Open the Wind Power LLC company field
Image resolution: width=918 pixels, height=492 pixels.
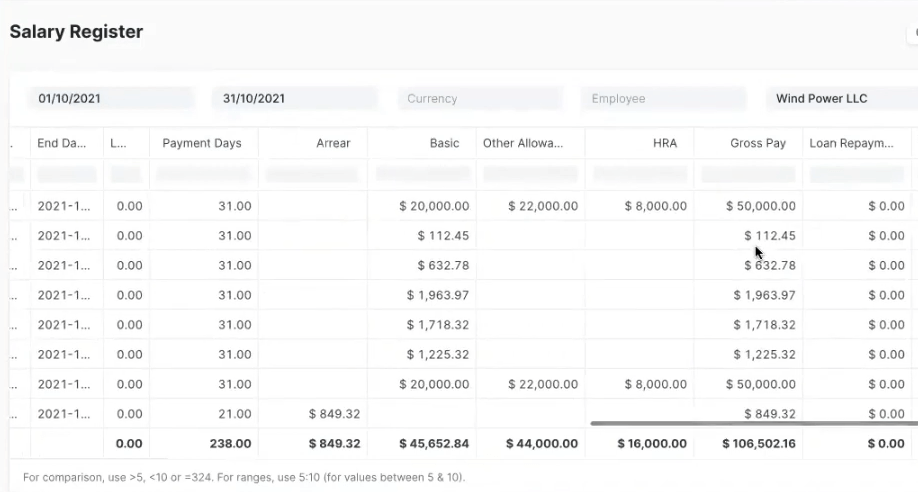click(840, 98)
